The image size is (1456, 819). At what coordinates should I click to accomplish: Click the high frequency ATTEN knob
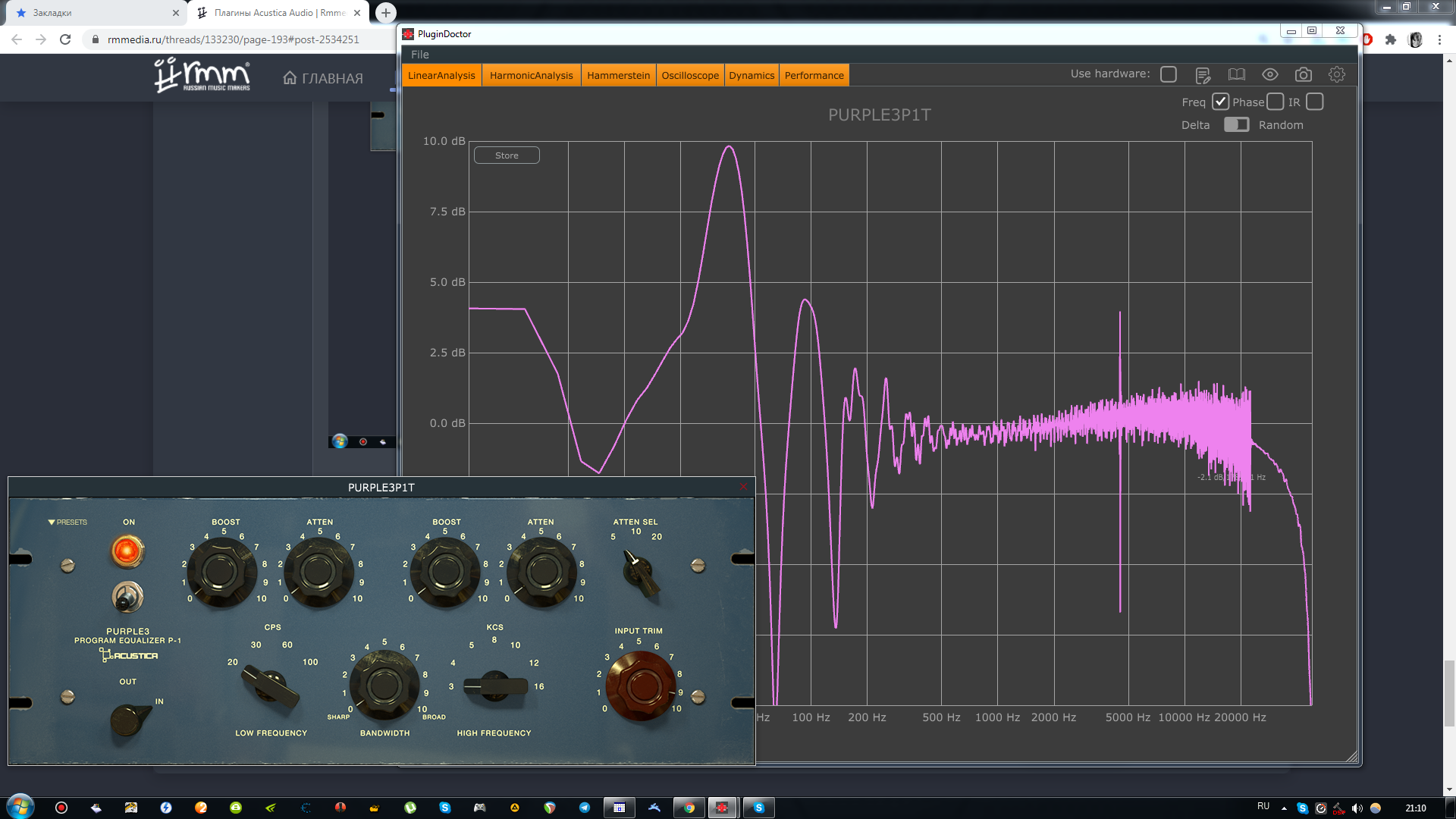[542, 573]
